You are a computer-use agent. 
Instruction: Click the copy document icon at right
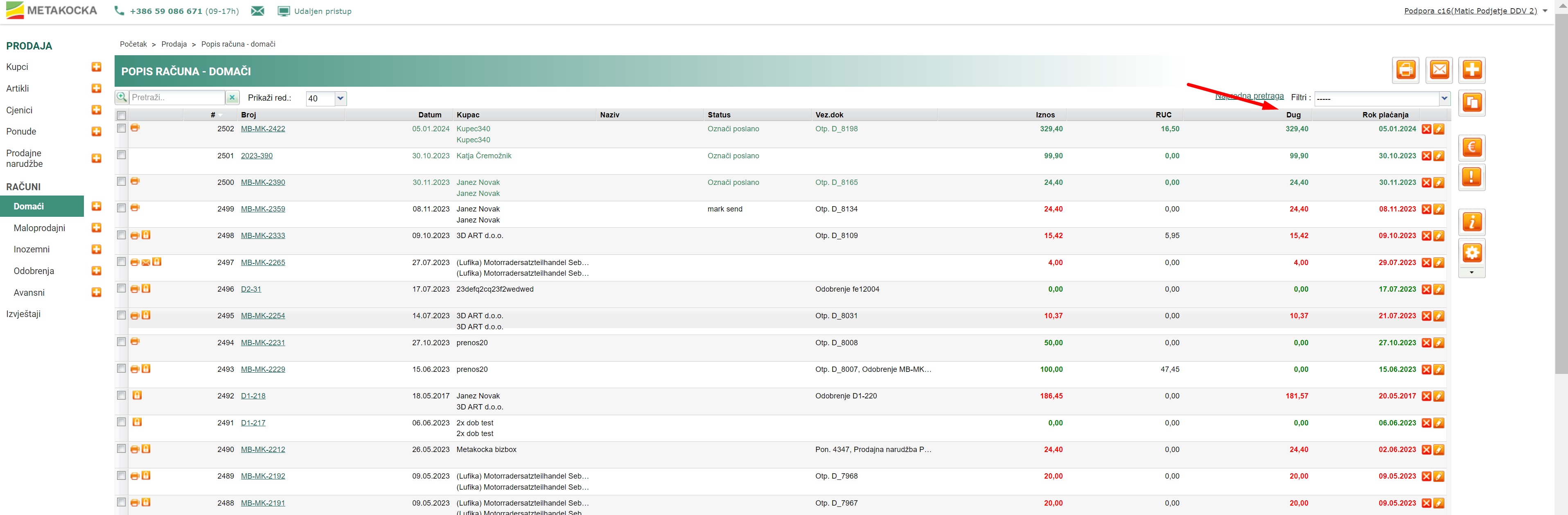coord(1472,103)
